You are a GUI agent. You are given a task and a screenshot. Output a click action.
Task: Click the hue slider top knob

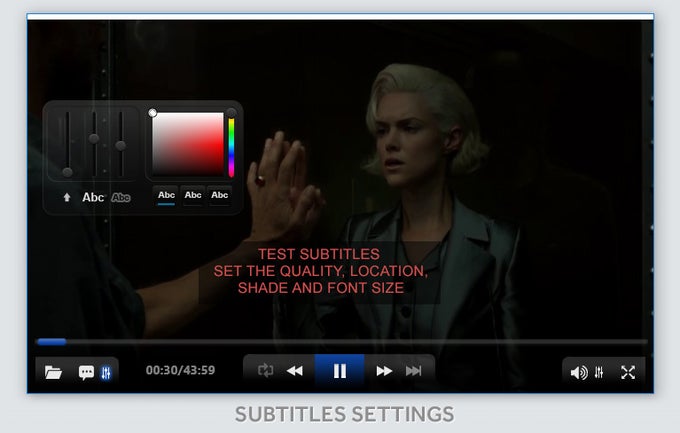[x=232, y=113]
